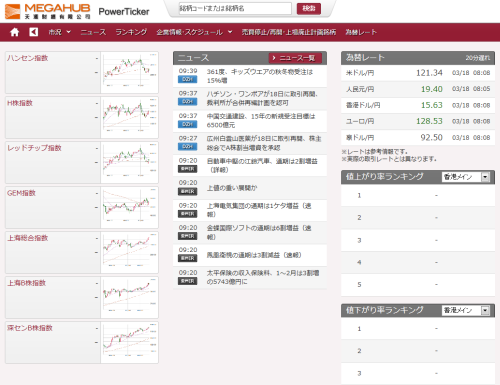The height and width of the screenshot is (385, 500).
Task: Open the 09:39 361度 news headline
Action: click(x=260, y=76)
